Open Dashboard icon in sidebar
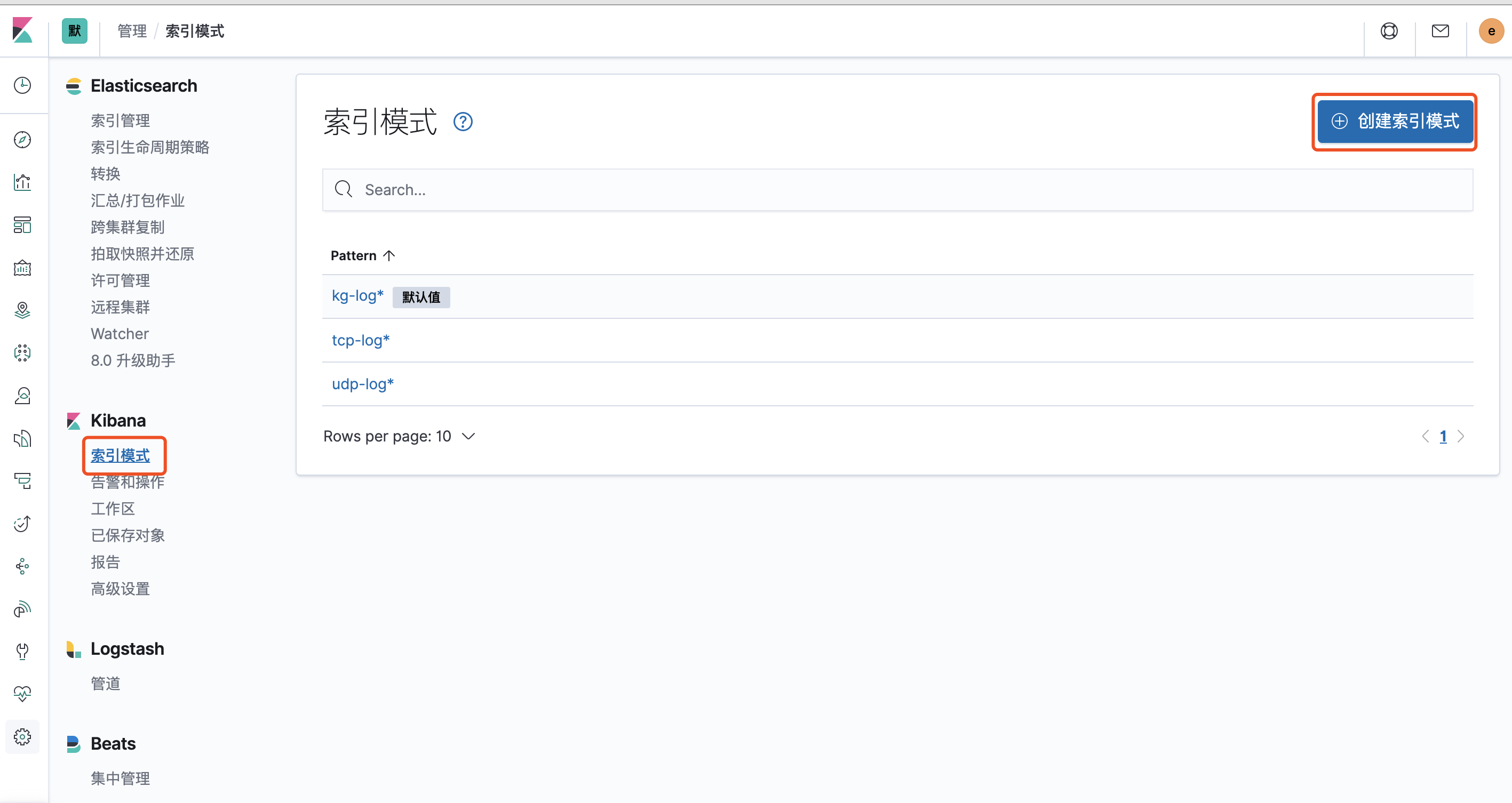 (x=22, y=225)
